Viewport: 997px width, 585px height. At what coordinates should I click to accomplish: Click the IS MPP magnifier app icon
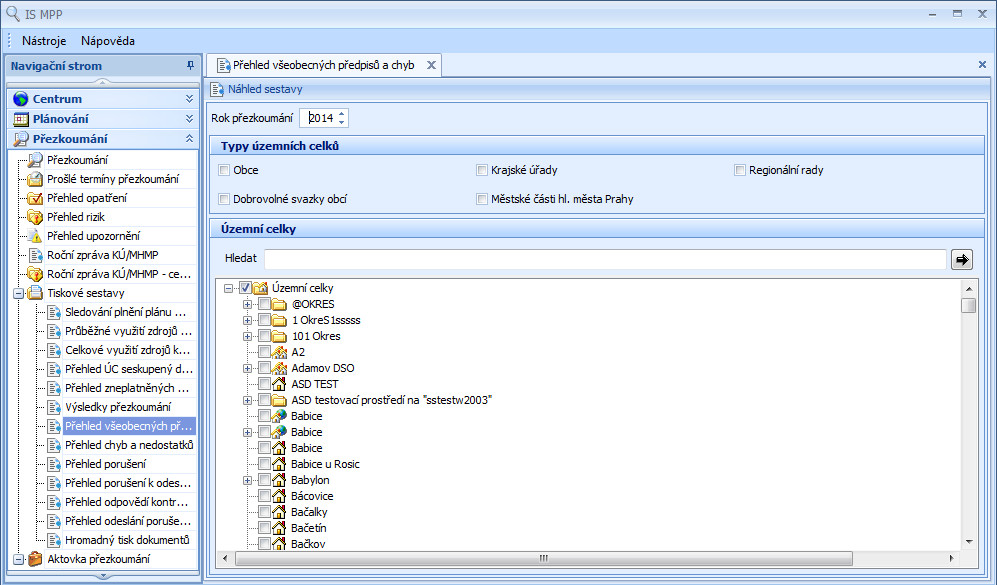13,13
